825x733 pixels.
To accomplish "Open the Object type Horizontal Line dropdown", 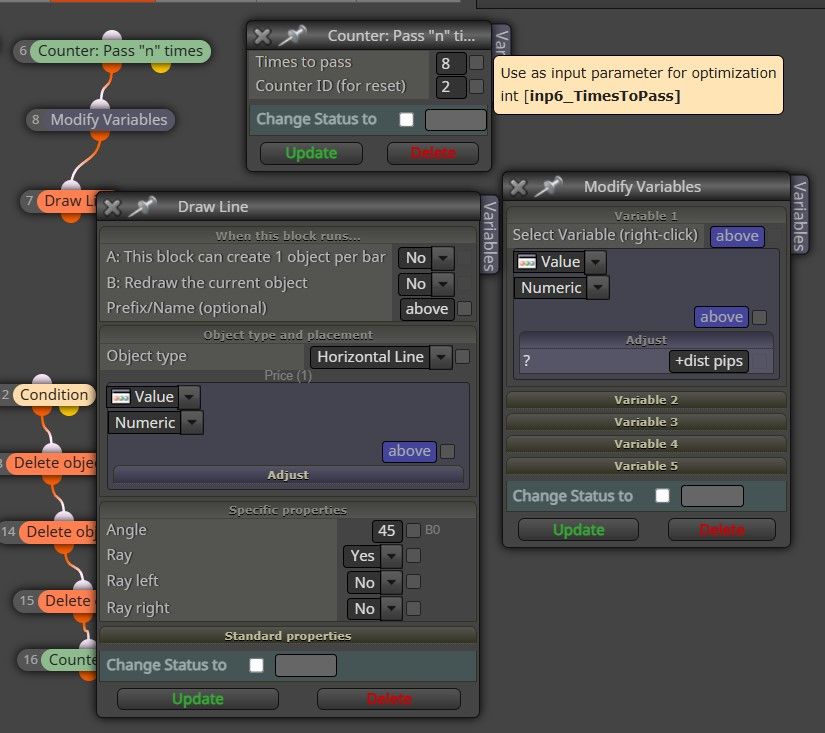I will 381,357.
